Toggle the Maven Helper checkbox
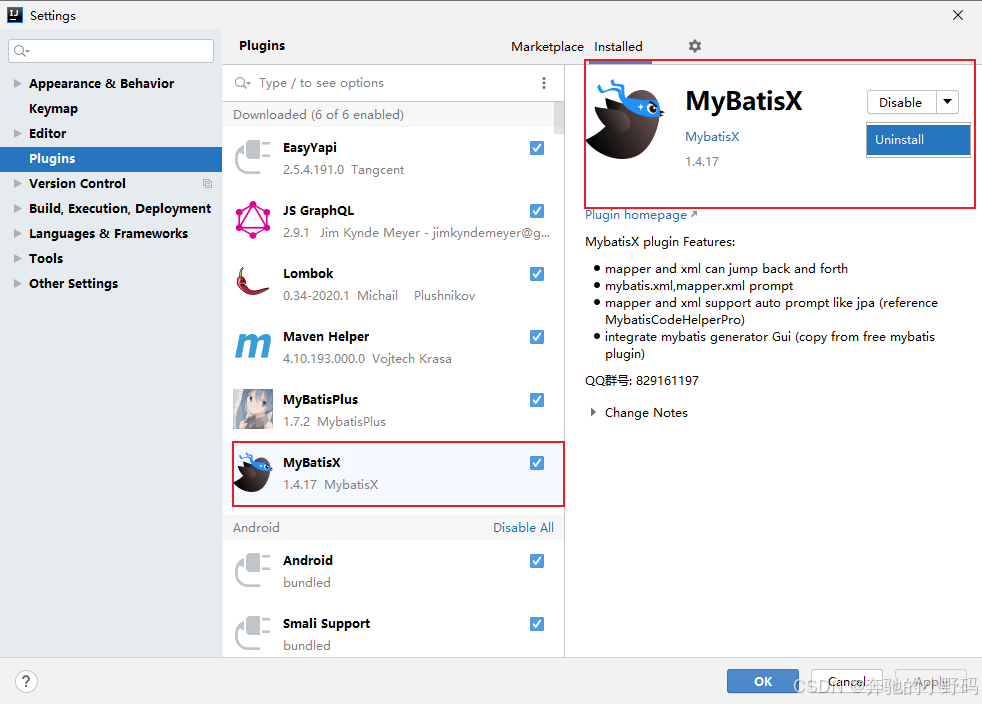The width and height of the screenshot is (982, 704). click(x=537, y=337)
